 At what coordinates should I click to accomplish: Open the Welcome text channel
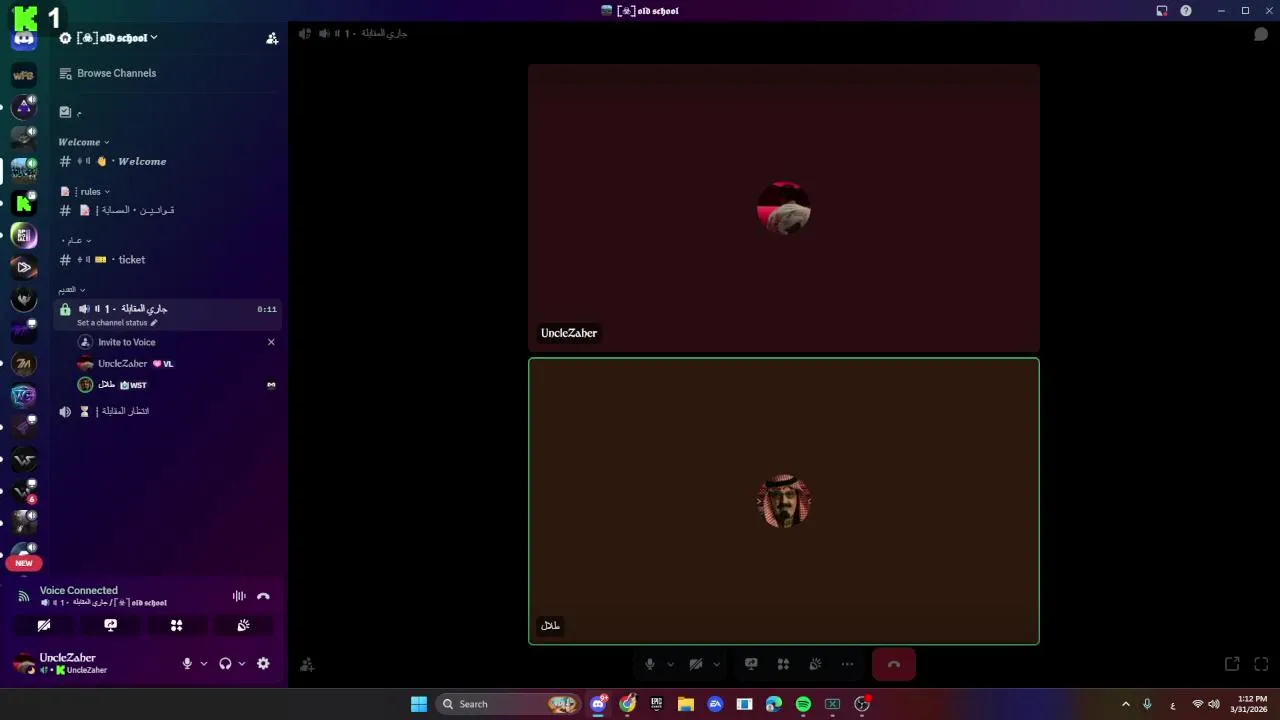(168, 161)
